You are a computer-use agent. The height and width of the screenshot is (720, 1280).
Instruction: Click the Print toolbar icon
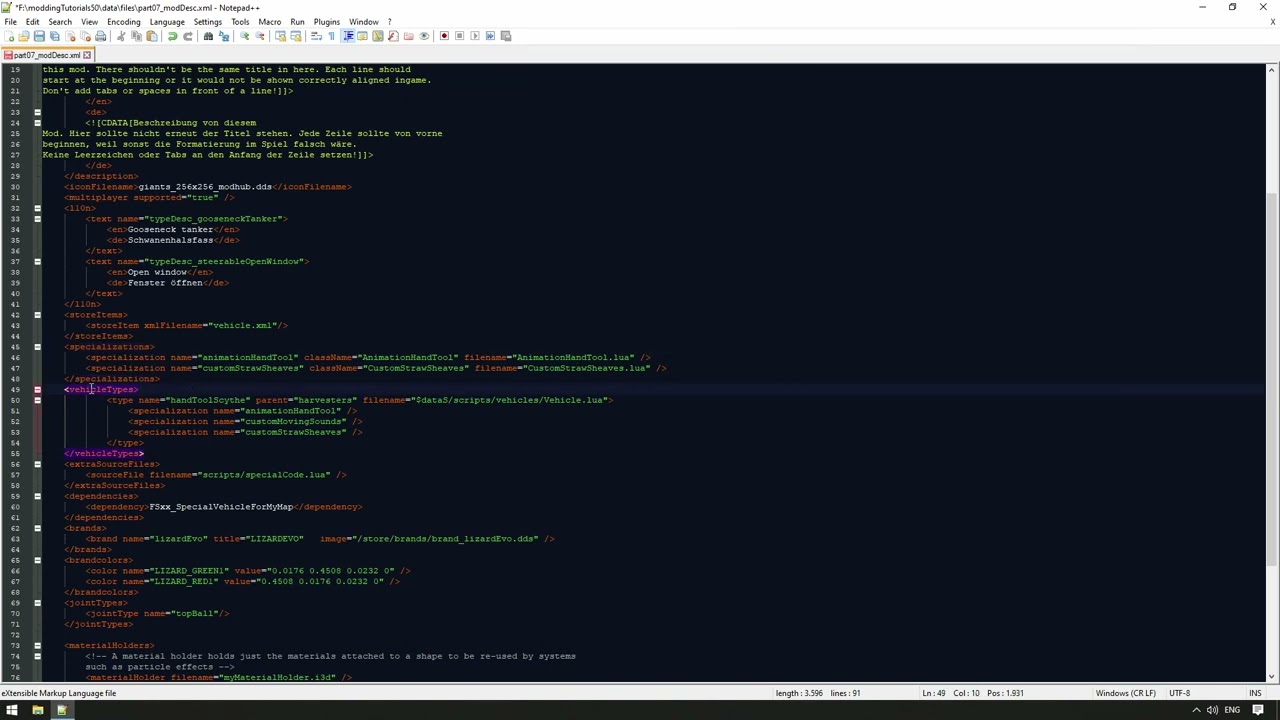[x=100, y=36]
